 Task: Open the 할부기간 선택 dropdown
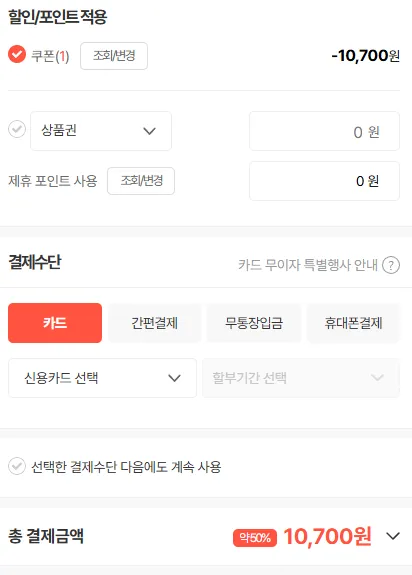pyautogui.click(x=301, y=378)
